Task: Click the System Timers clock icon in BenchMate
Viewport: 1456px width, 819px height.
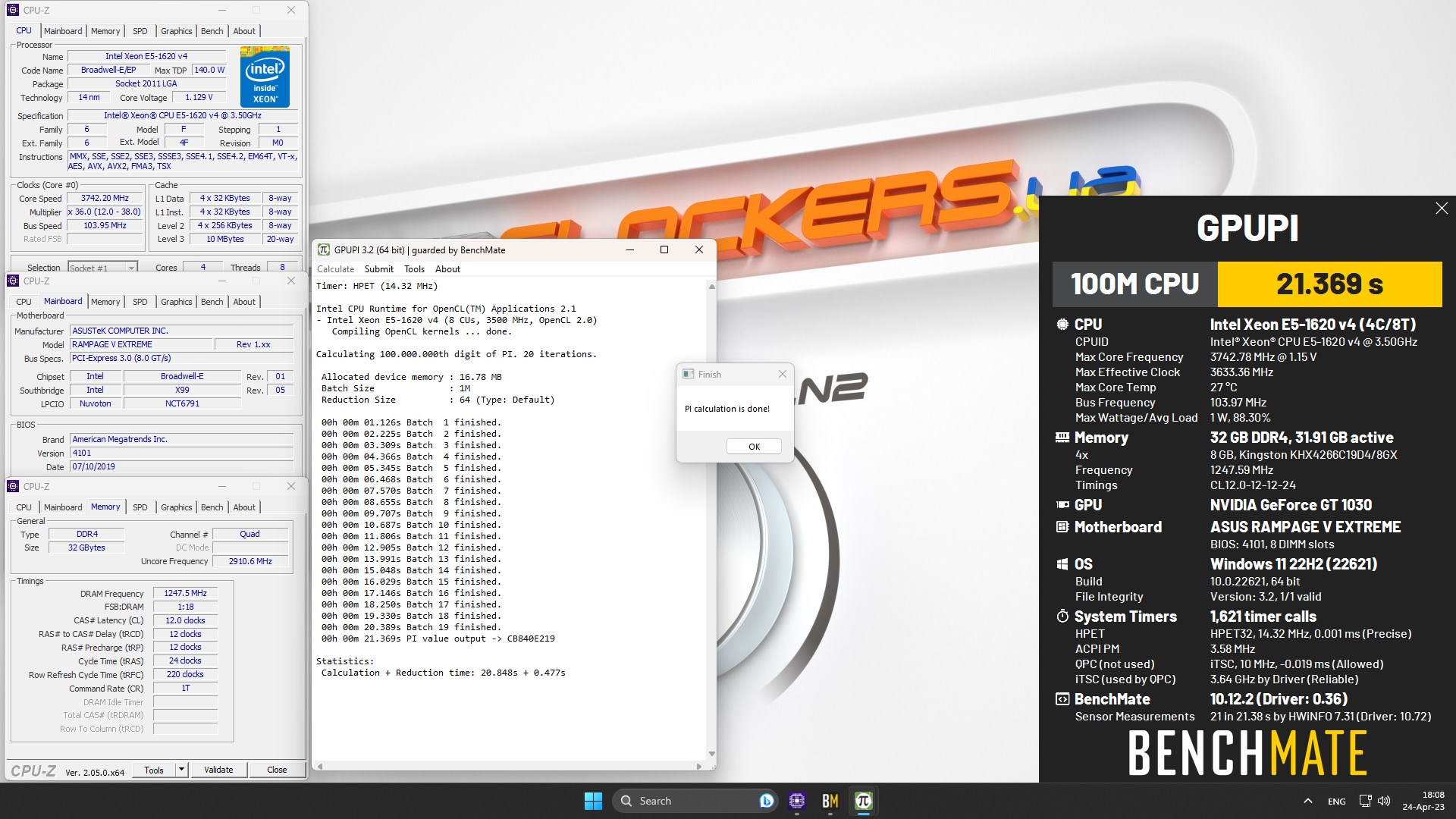Action: pos(1062,617)
